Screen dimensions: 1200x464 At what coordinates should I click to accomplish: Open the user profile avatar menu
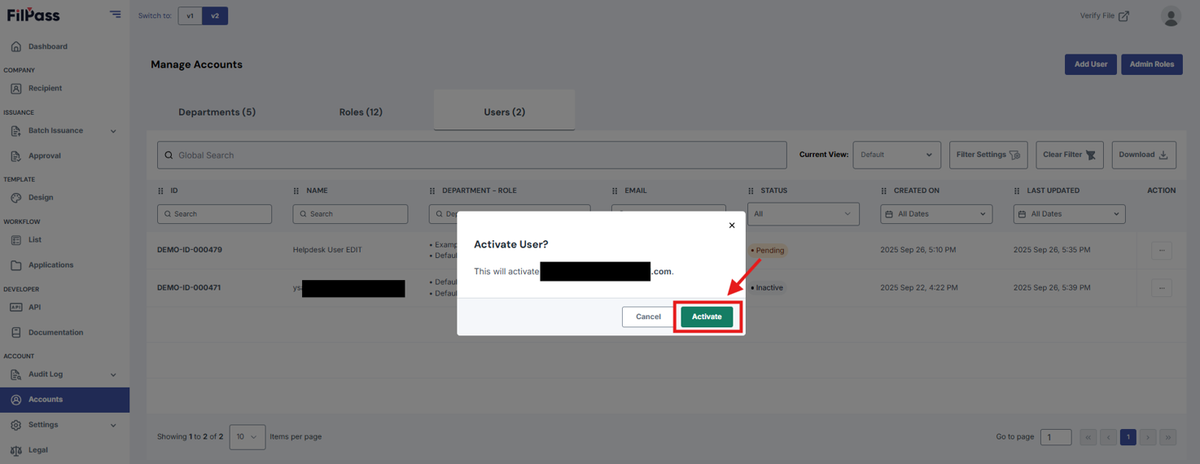(1171, 16)
